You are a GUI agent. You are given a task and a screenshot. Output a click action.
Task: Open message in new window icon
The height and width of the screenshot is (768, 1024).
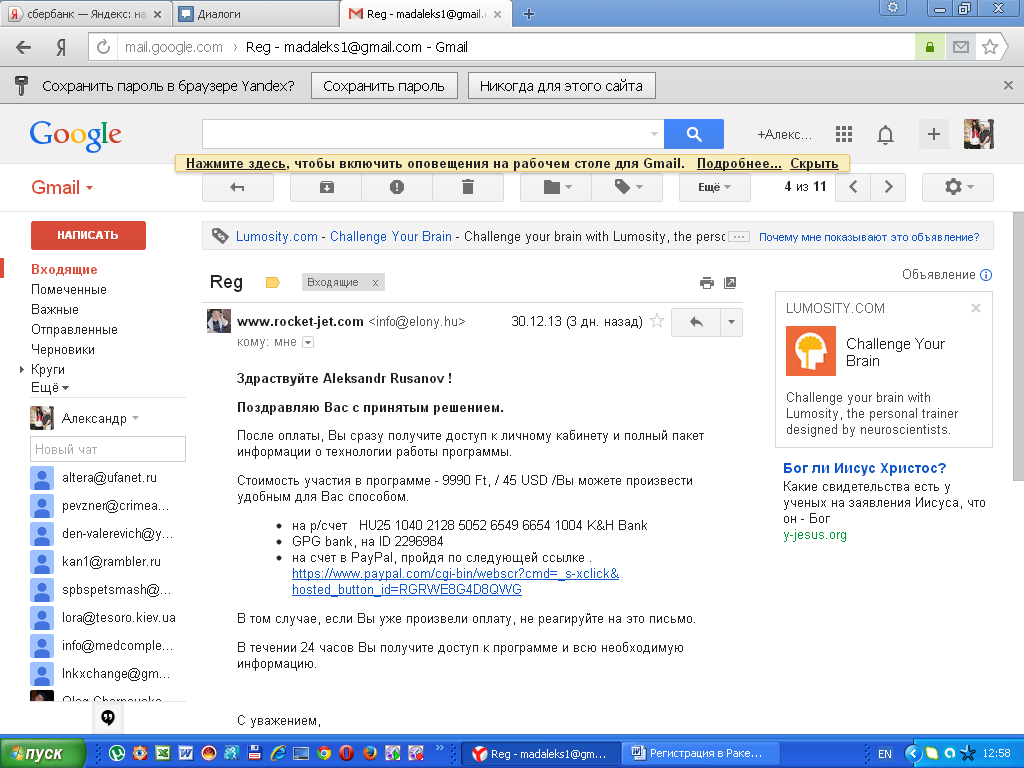730,283
